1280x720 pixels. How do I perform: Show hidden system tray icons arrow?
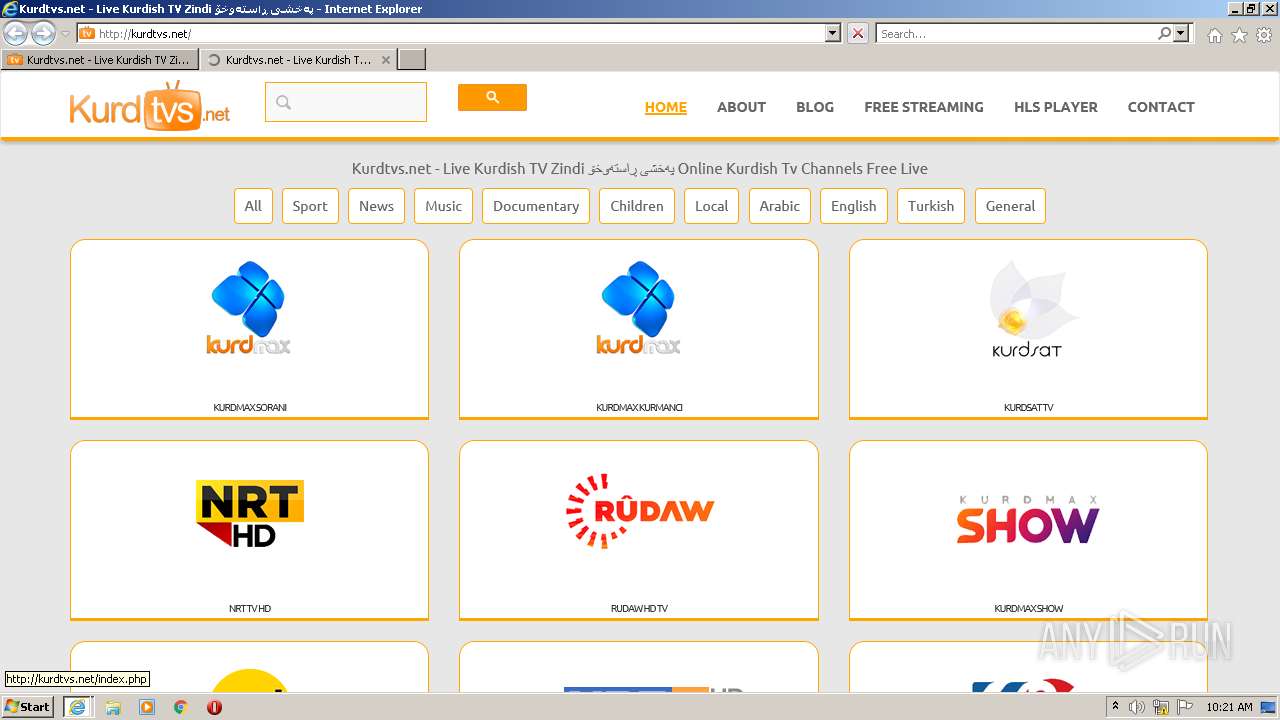1115,707
